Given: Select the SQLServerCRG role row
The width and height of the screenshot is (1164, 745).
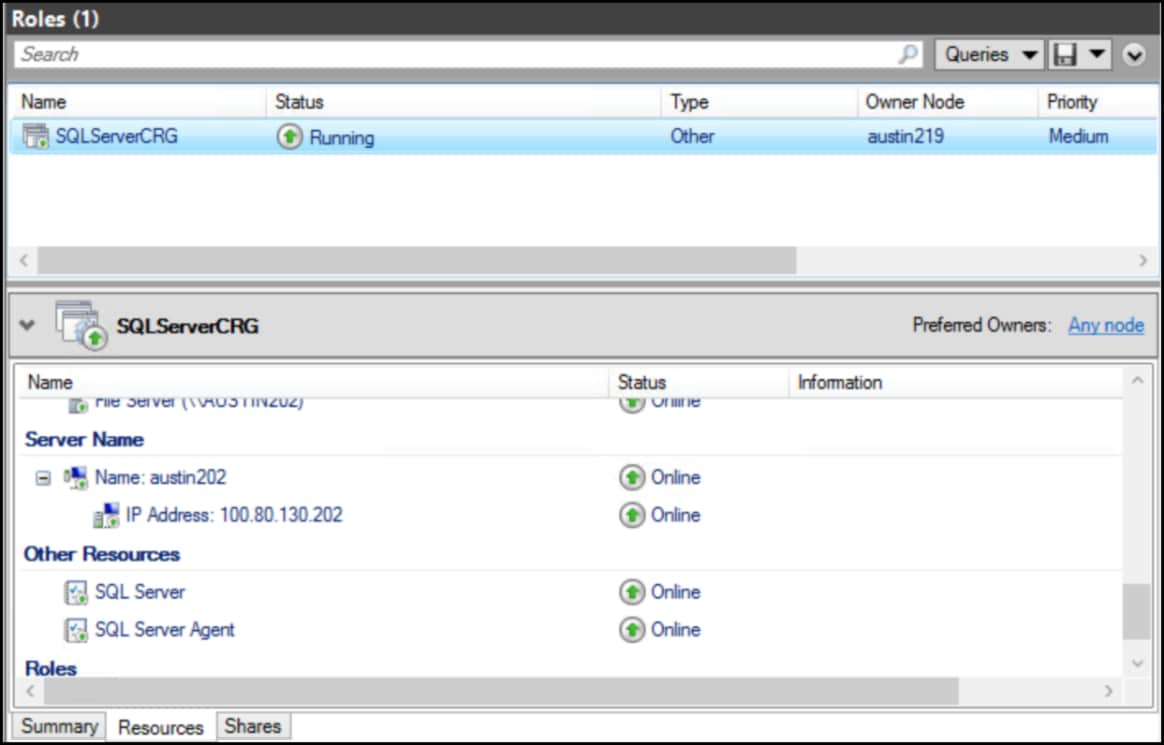Looking at the screenshot, I should tap(583, 137).
